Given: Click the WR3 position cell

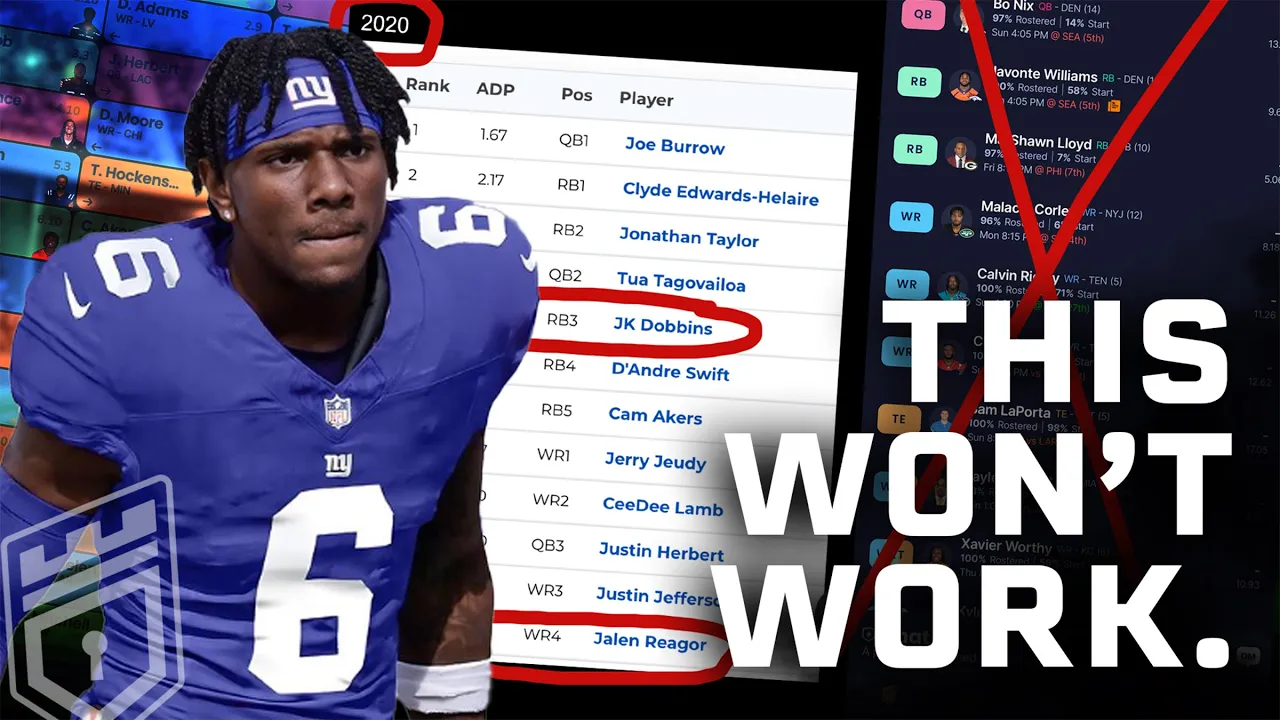Looking at the screenshot, I should pyautogui.click(x=544, y=590).
